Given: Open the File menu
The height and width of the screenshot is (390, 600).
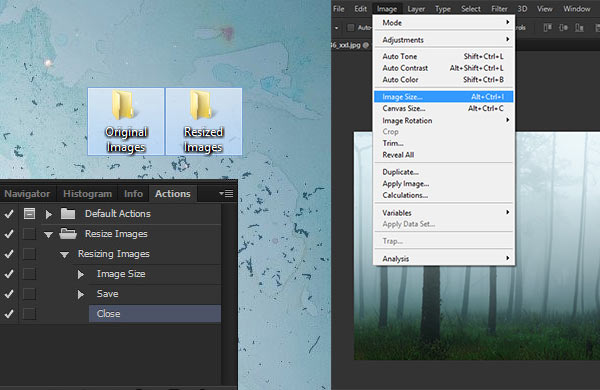Looking at the screenshot, I should point(339,9).
